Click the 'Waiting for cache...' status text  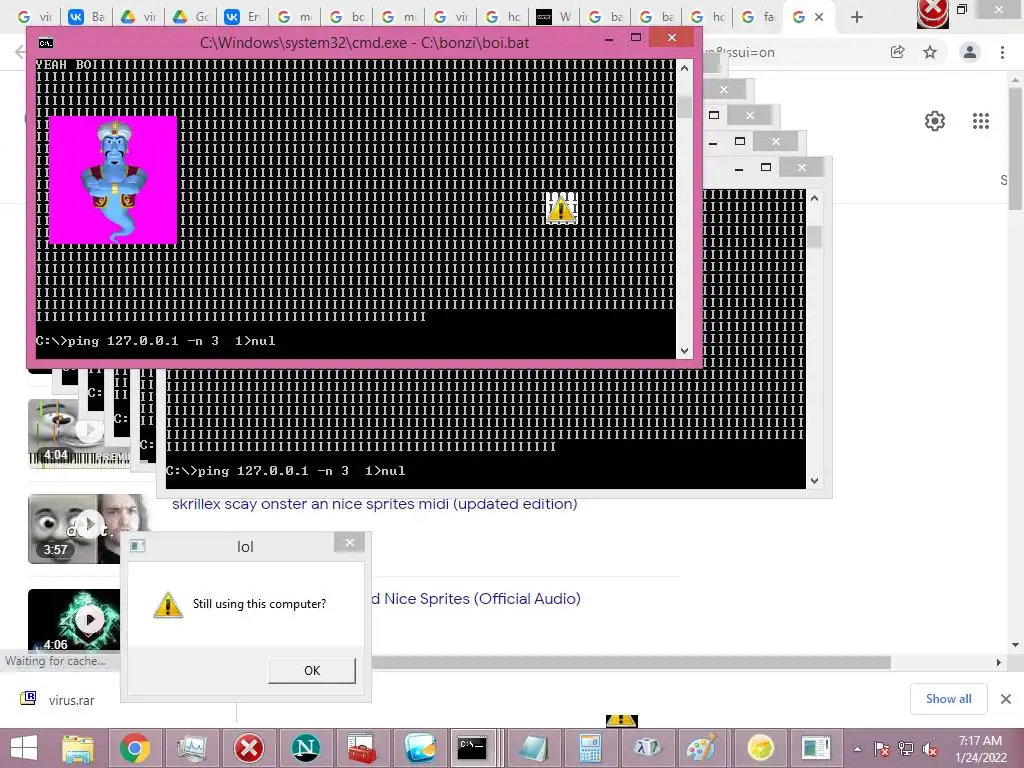(55, 661)
